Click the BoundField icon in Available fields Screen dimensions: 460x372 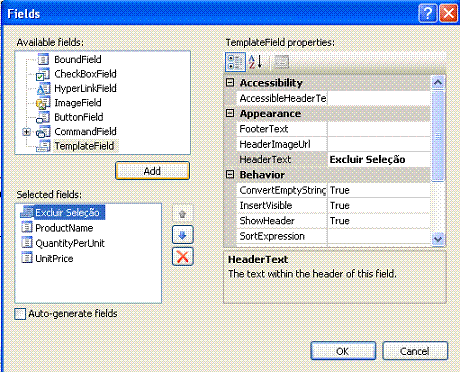pos(43,59)
